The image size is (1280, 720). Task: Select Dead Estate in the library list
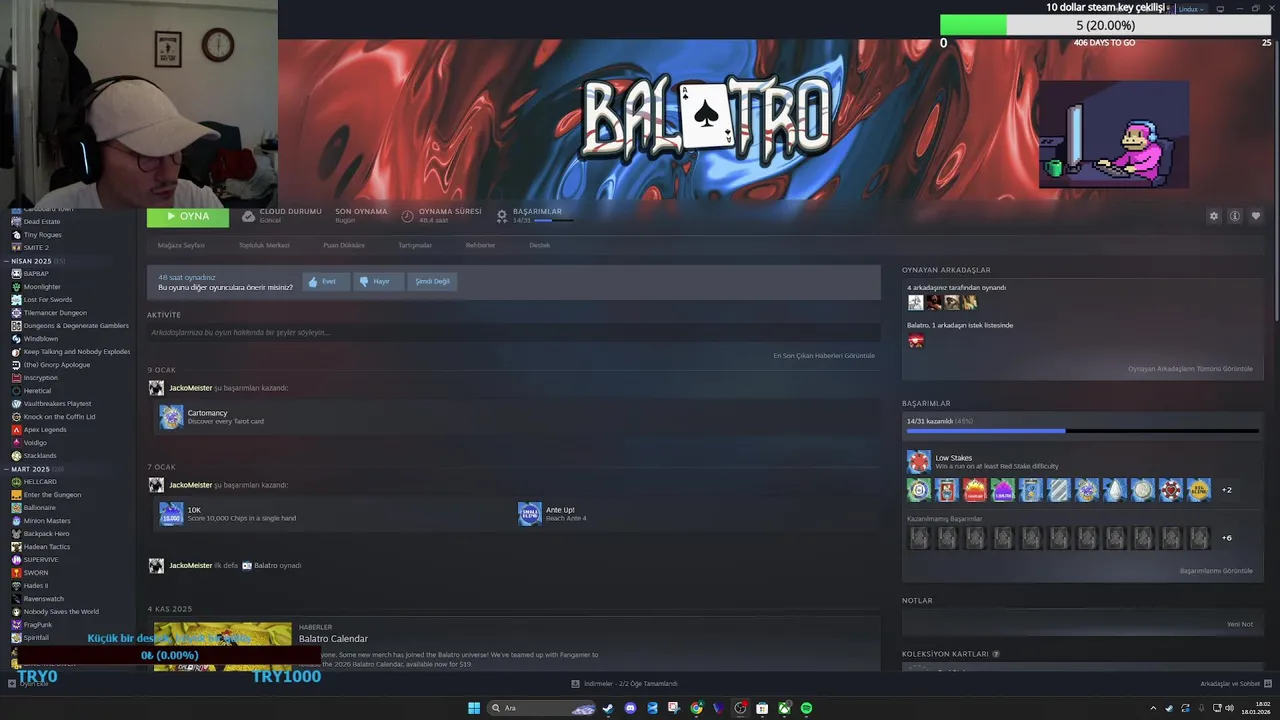pyautogui.click(x=41, y=222)
